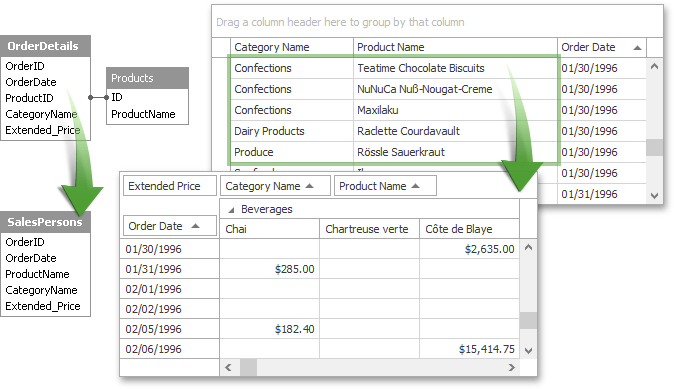Click scroll down arrow of the grid

point(654,196)
